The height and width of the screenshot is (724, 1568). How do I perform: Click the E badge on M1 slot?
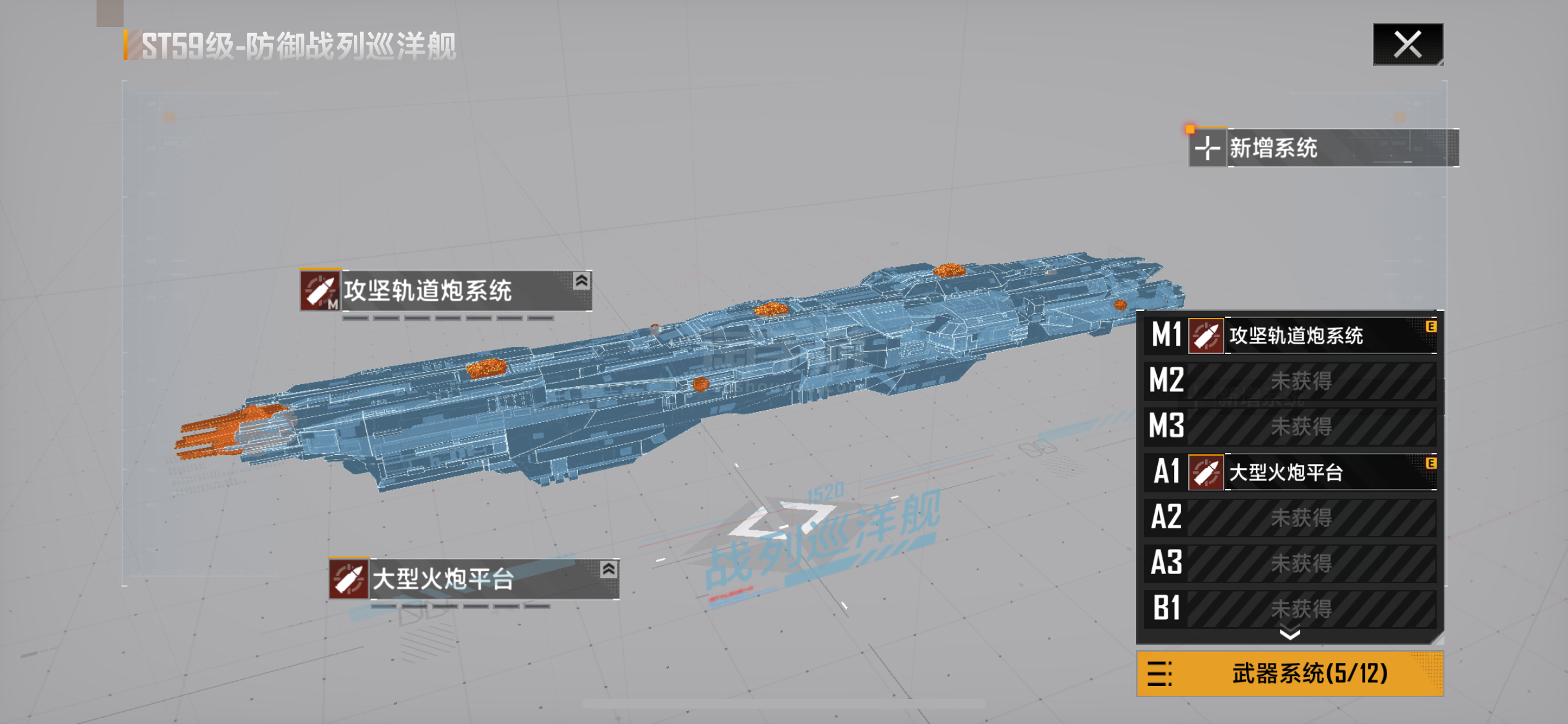(x=1431, y=327)
